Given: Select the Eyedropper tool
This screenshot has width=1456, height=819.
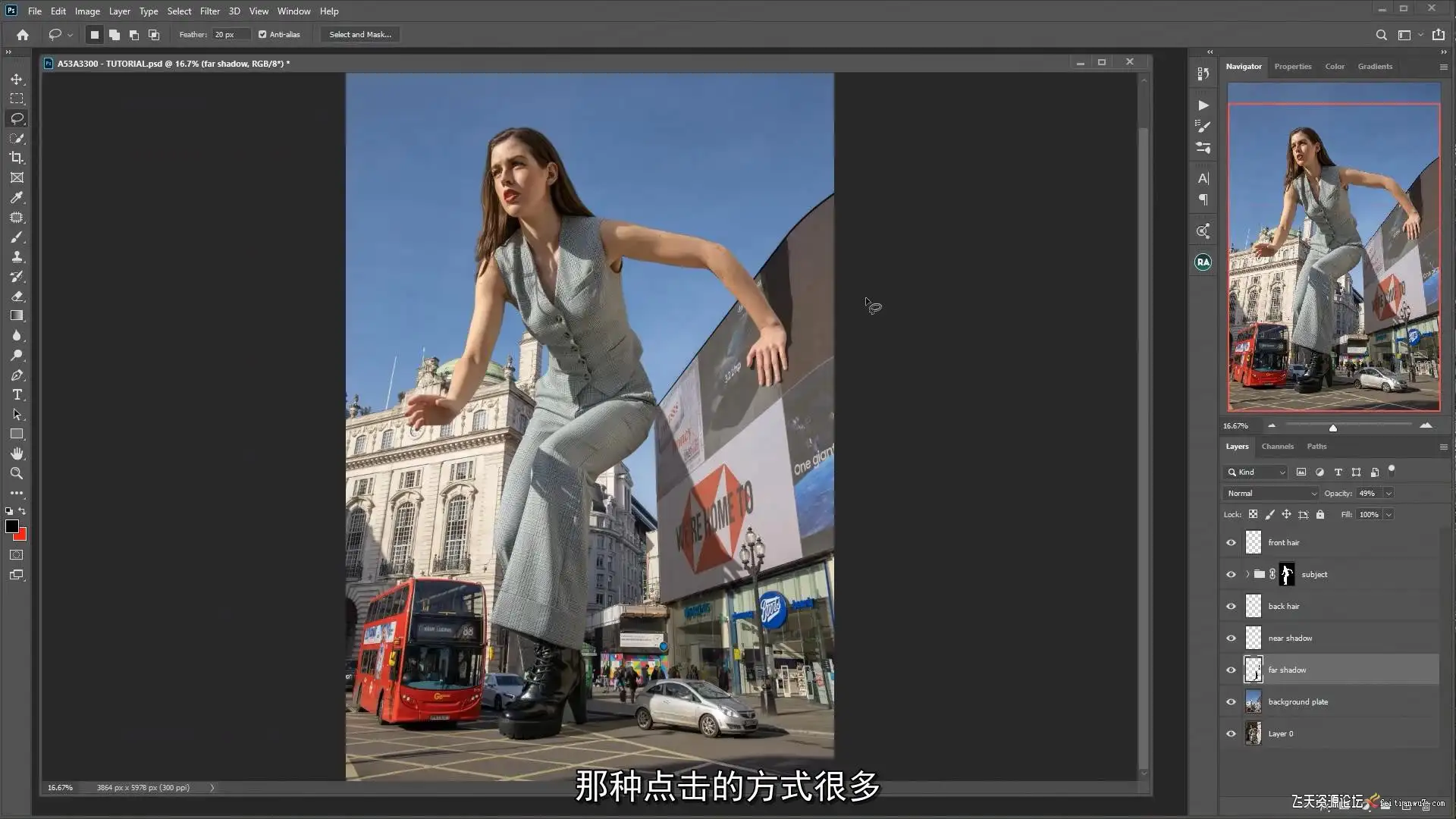Looking at the screenshot, I should point(17,197).
